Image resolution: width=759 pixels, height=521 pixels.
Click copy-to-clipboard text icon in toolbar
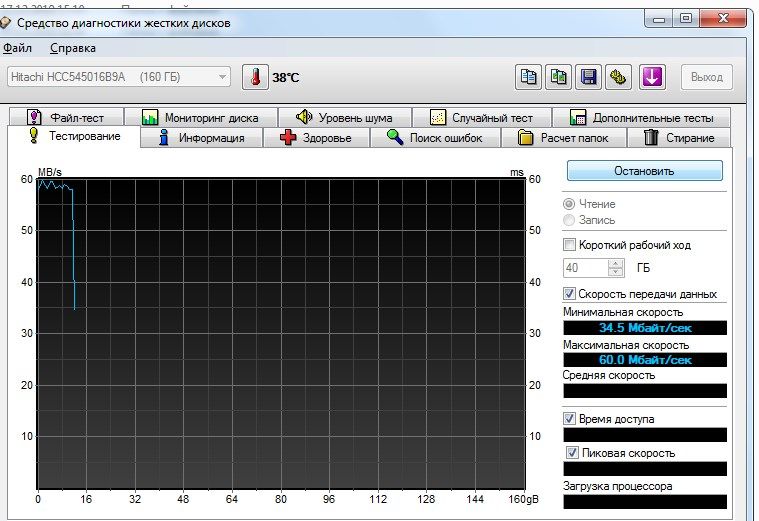coord(528,77)
